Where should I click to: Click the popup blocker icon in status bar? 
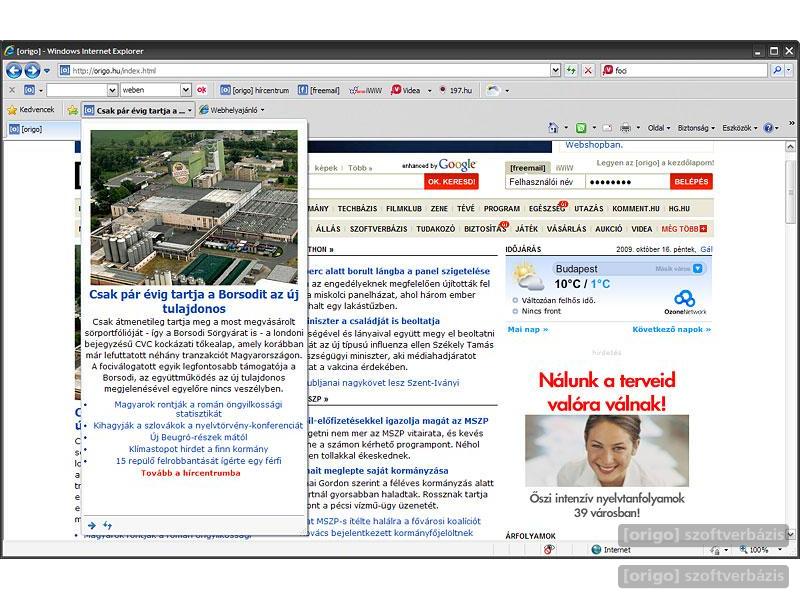pos(549,549)
